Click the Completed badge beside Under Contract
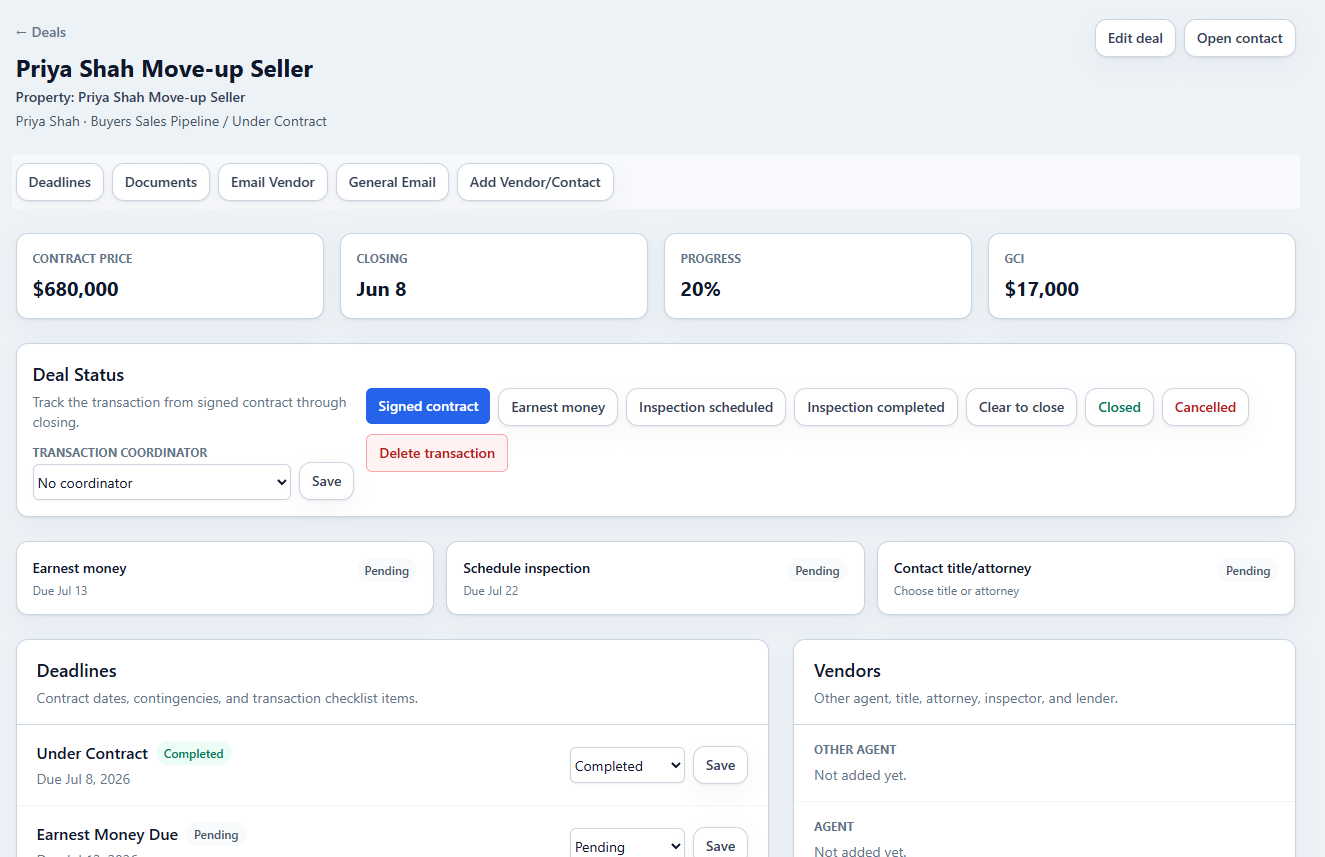The image size is (1325, 857). pyautogui.click(x=194, y=754)
